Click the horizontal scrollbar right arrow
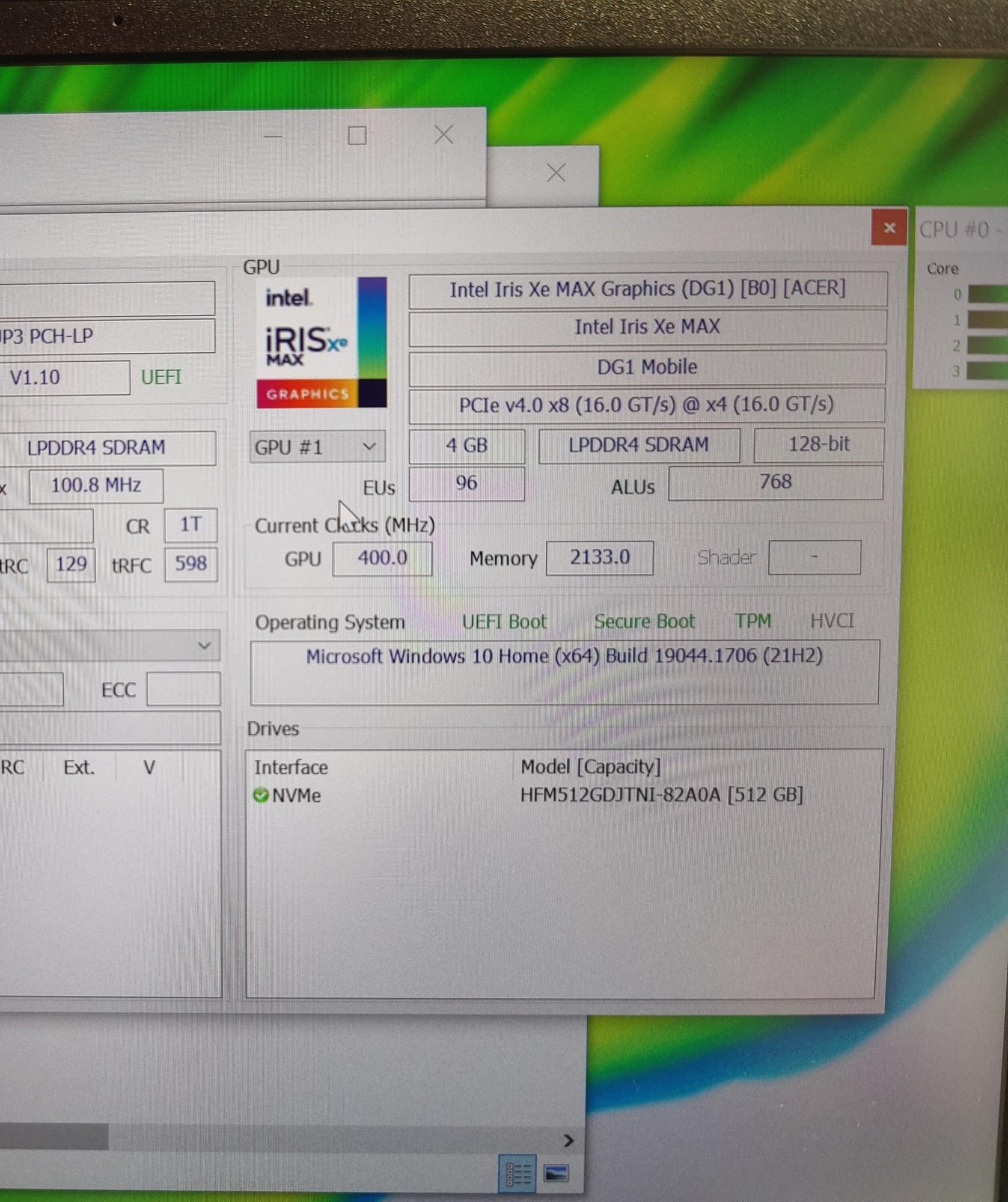Image resolution: width=1008 pixels, height=1202 pixels. pos(568,1140)
